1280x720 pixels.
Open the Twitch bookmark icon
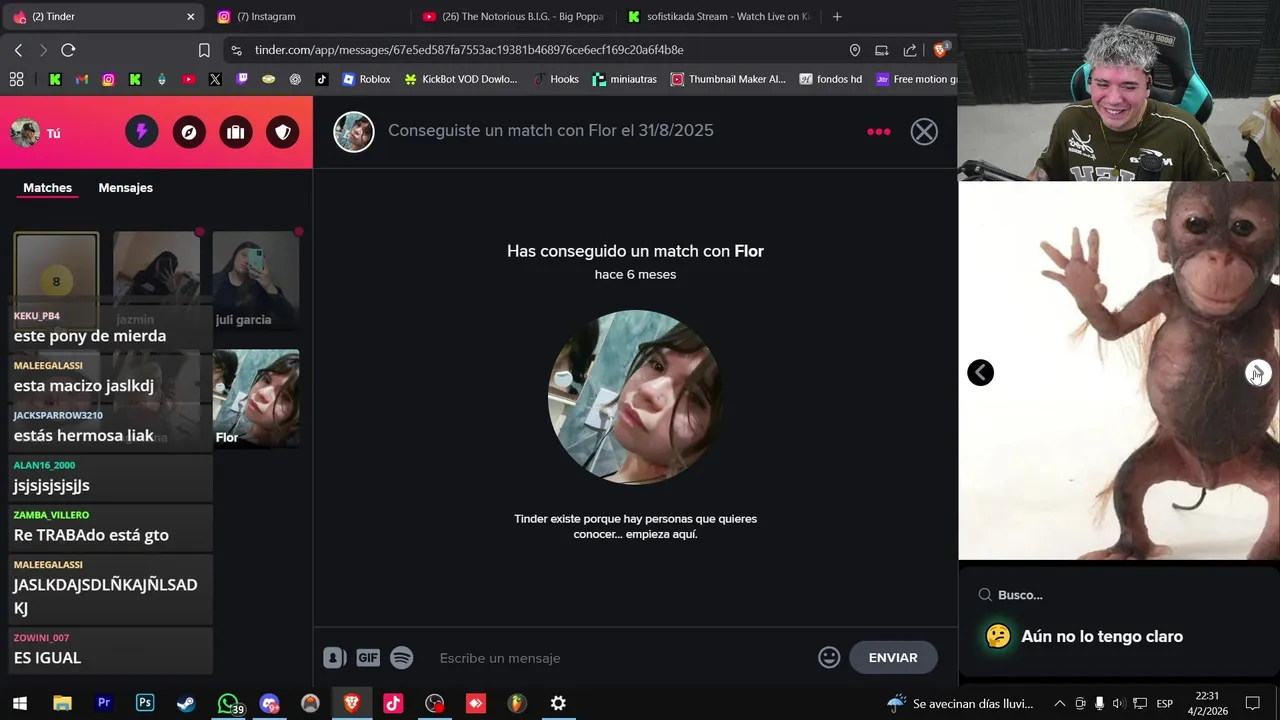click(242, 79)
